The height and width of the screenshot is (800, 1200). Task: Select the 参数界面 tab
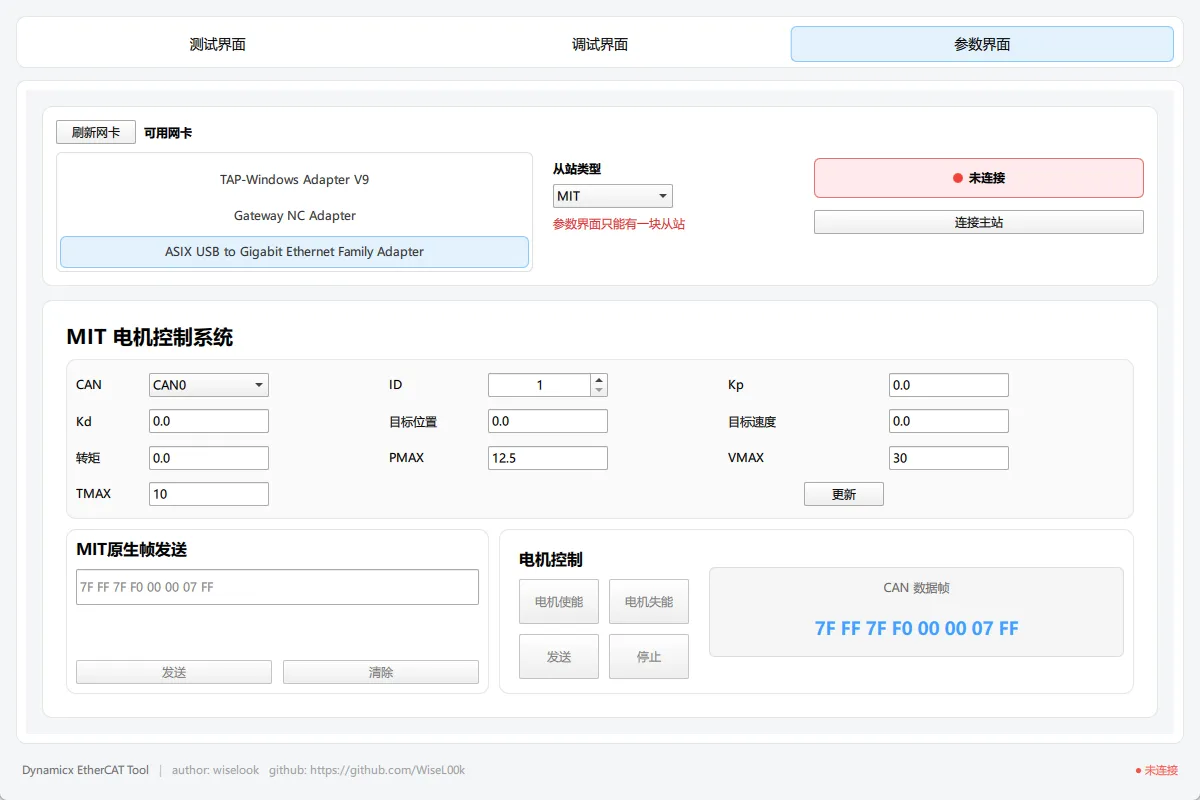coord(982,44)
